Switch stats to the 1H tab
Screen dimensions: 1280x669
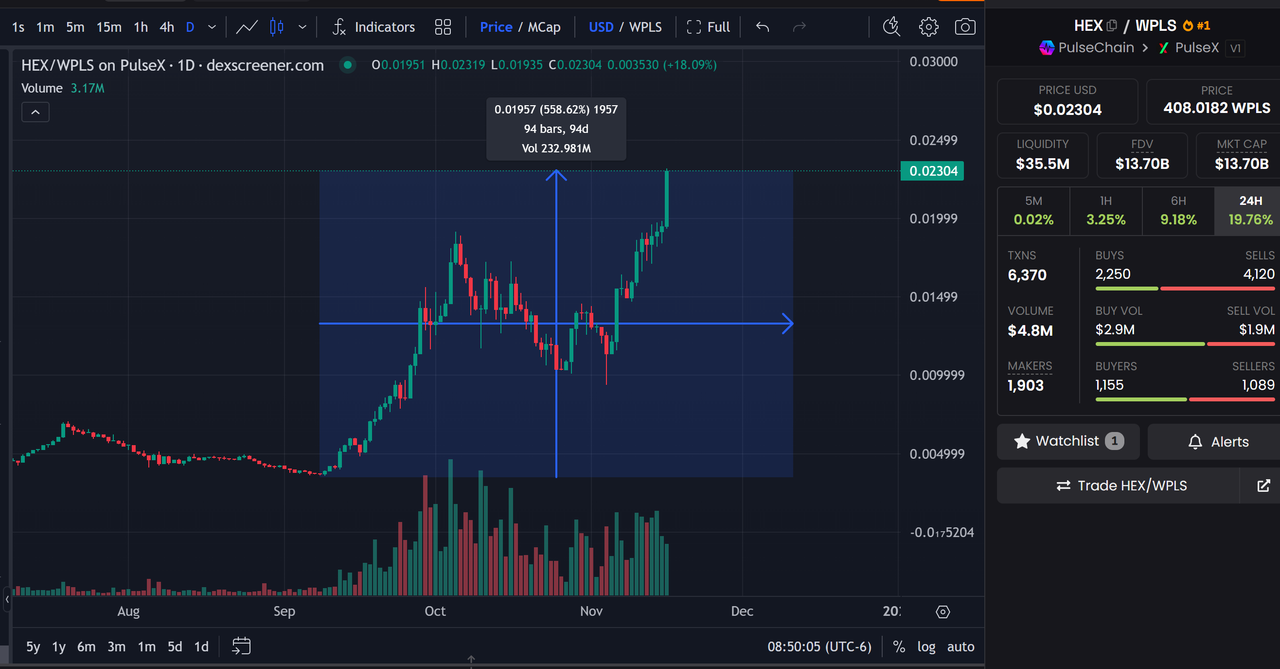1106,211
